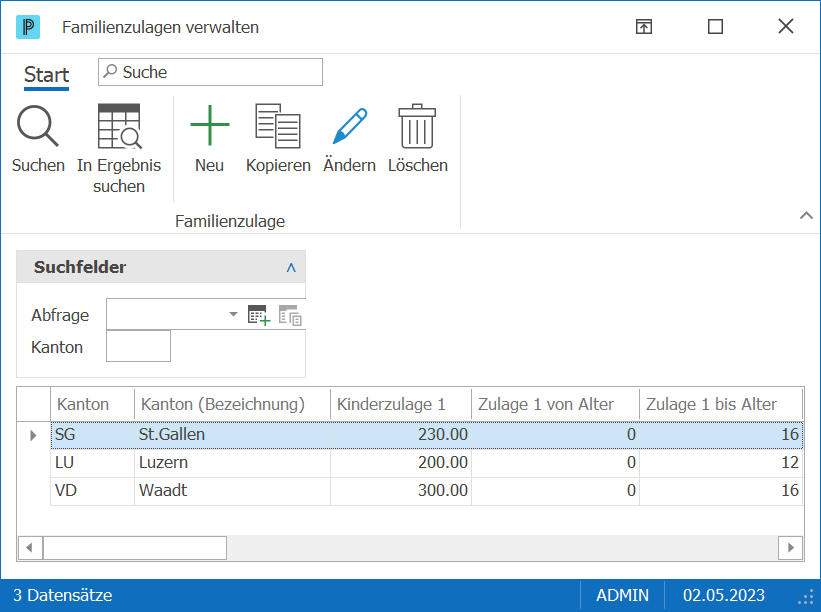Sort by Kanton (Bezeichnung) column header
Image resolution: width=821 pixels, height=612 pixels.
click(x=232, y=404)
